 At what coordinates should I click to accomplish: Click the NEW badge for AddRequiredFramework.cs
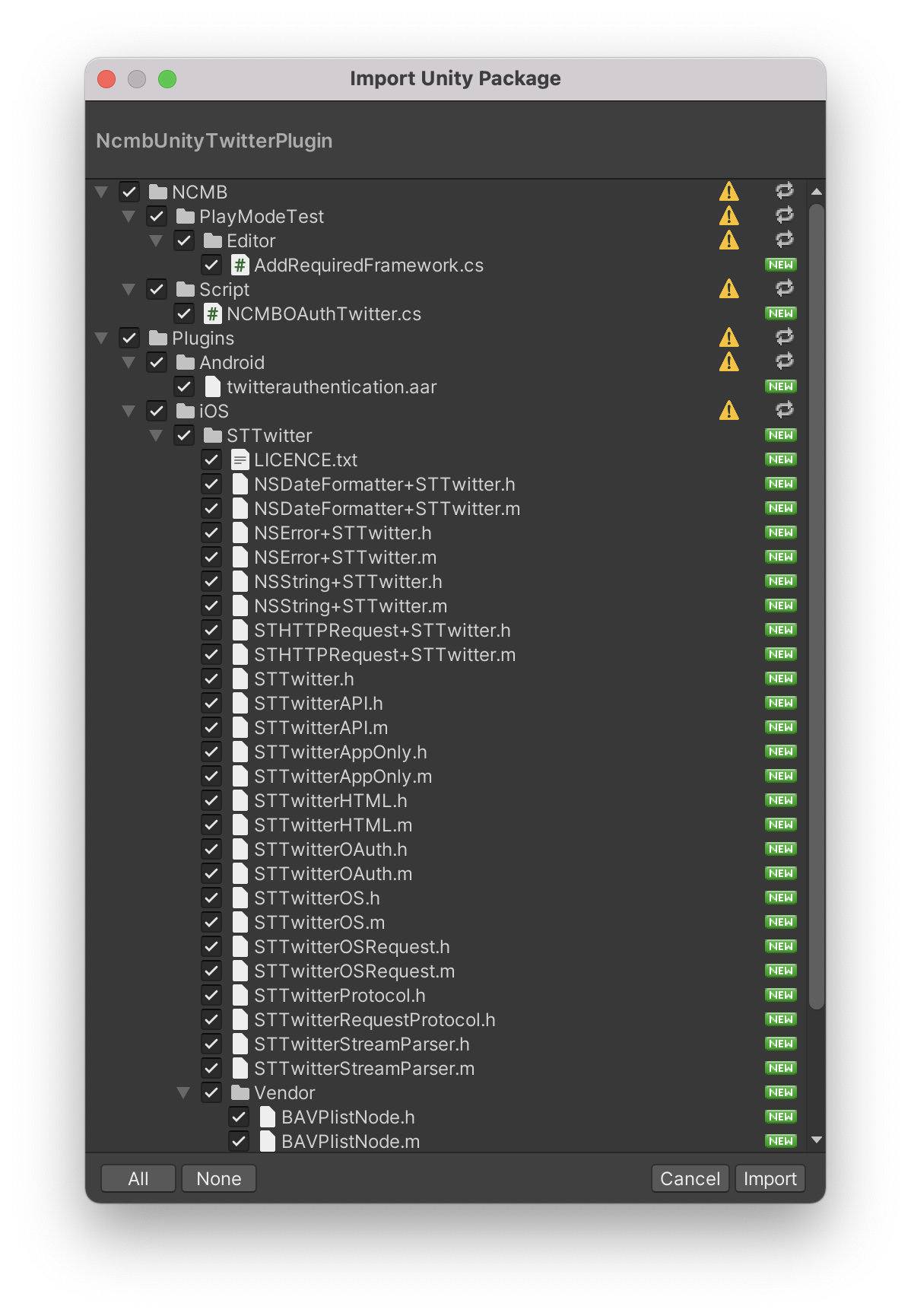click(x=781, y=265)
